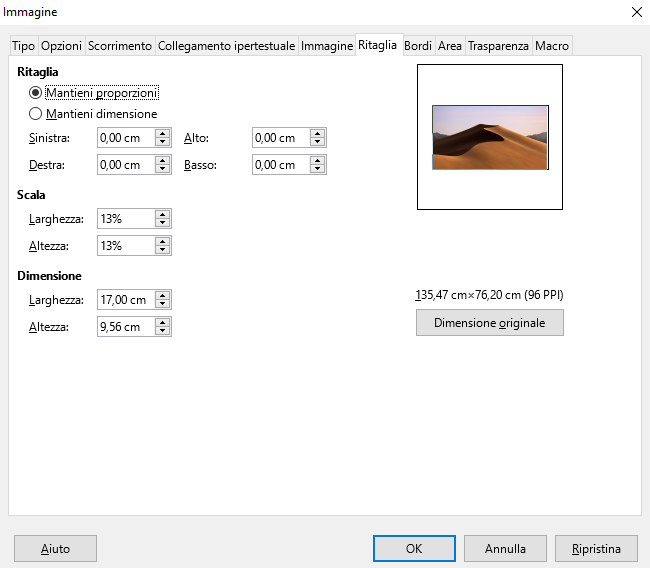The width and height of the screenshot is (650, 568).
Task: Switch to the Opzioni tab
Action: point(61,46)
